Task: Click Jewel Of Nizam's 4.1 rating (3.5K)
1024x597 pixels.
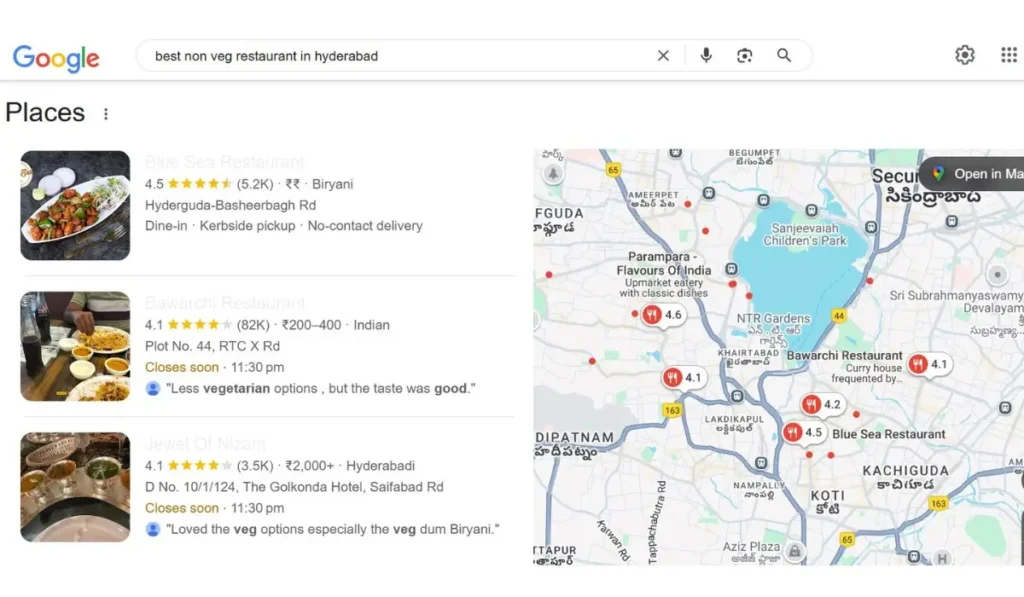Action: coord(209,466)
